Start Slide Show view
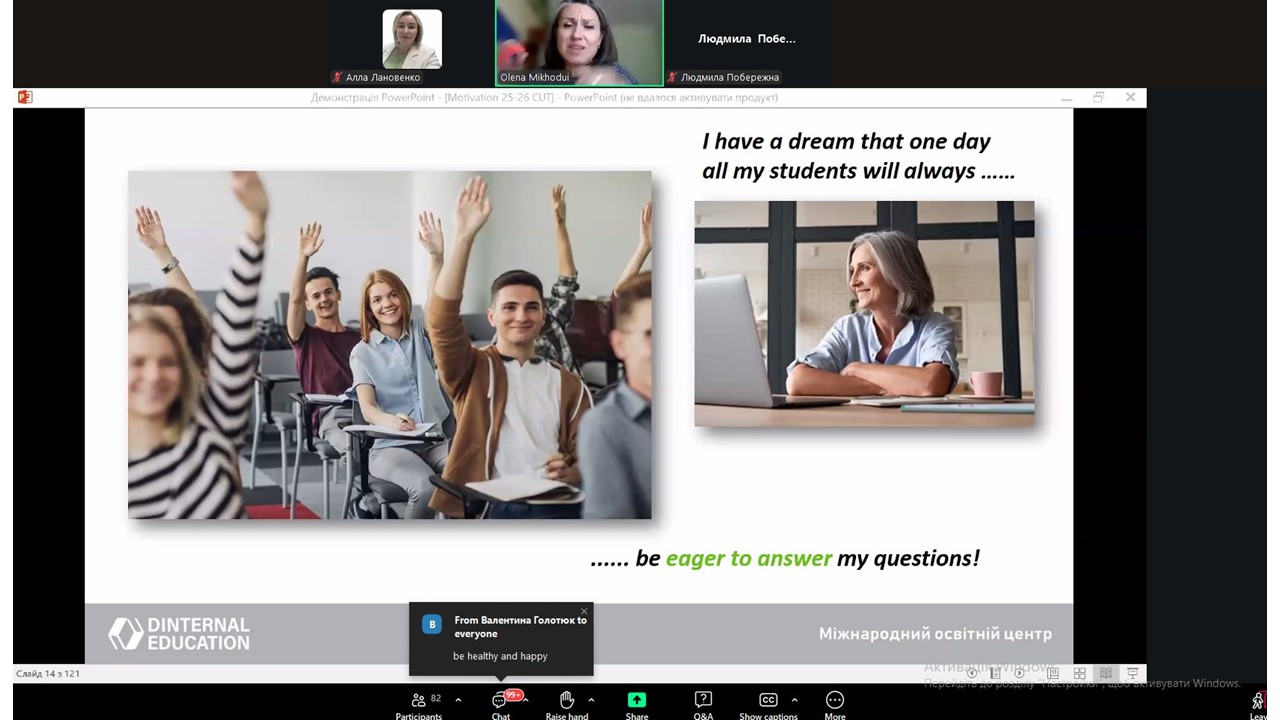The height and width of the screenshot is (720, 1280). point(1132,674)
